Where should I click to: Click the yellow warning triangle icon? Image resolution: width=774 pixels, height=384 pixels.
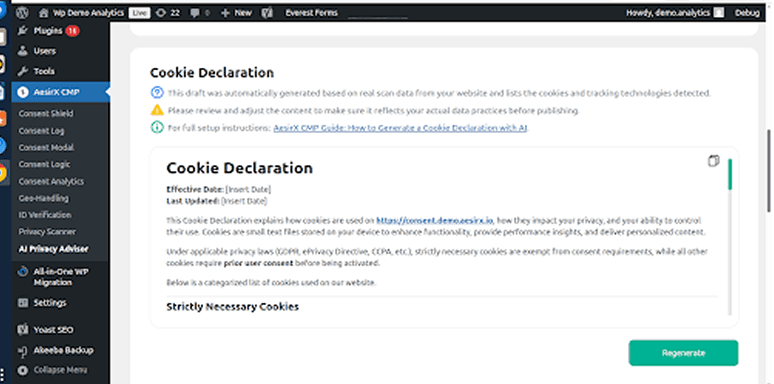click(x=156, y=110)
